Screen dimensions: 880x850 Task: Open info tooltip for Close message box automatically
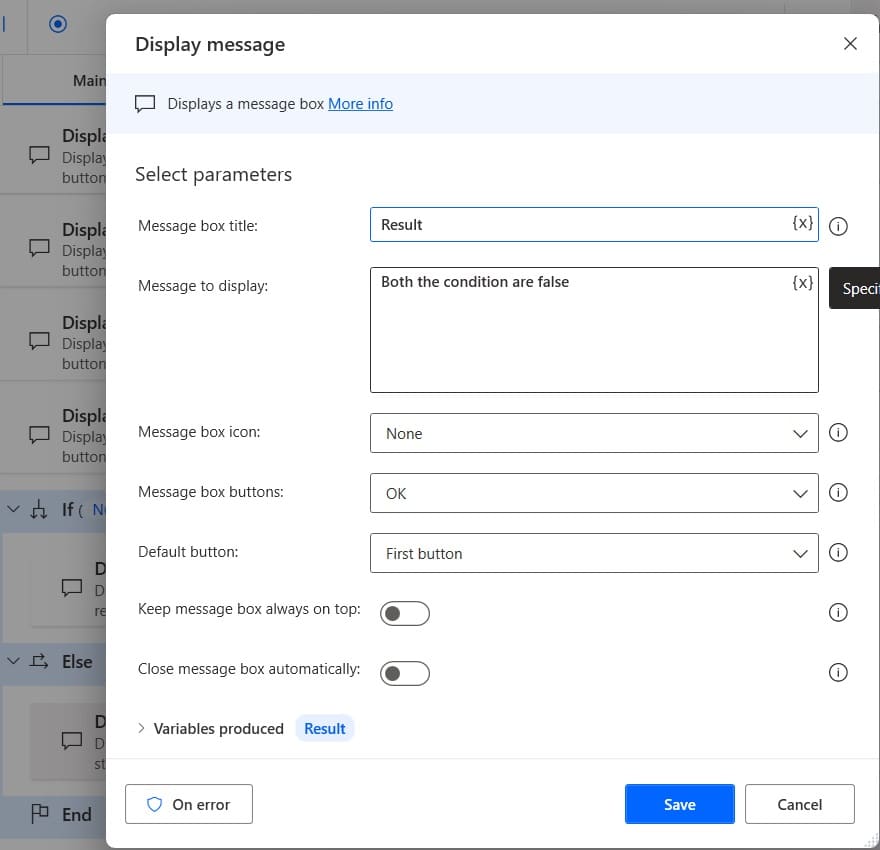point(838,672)
